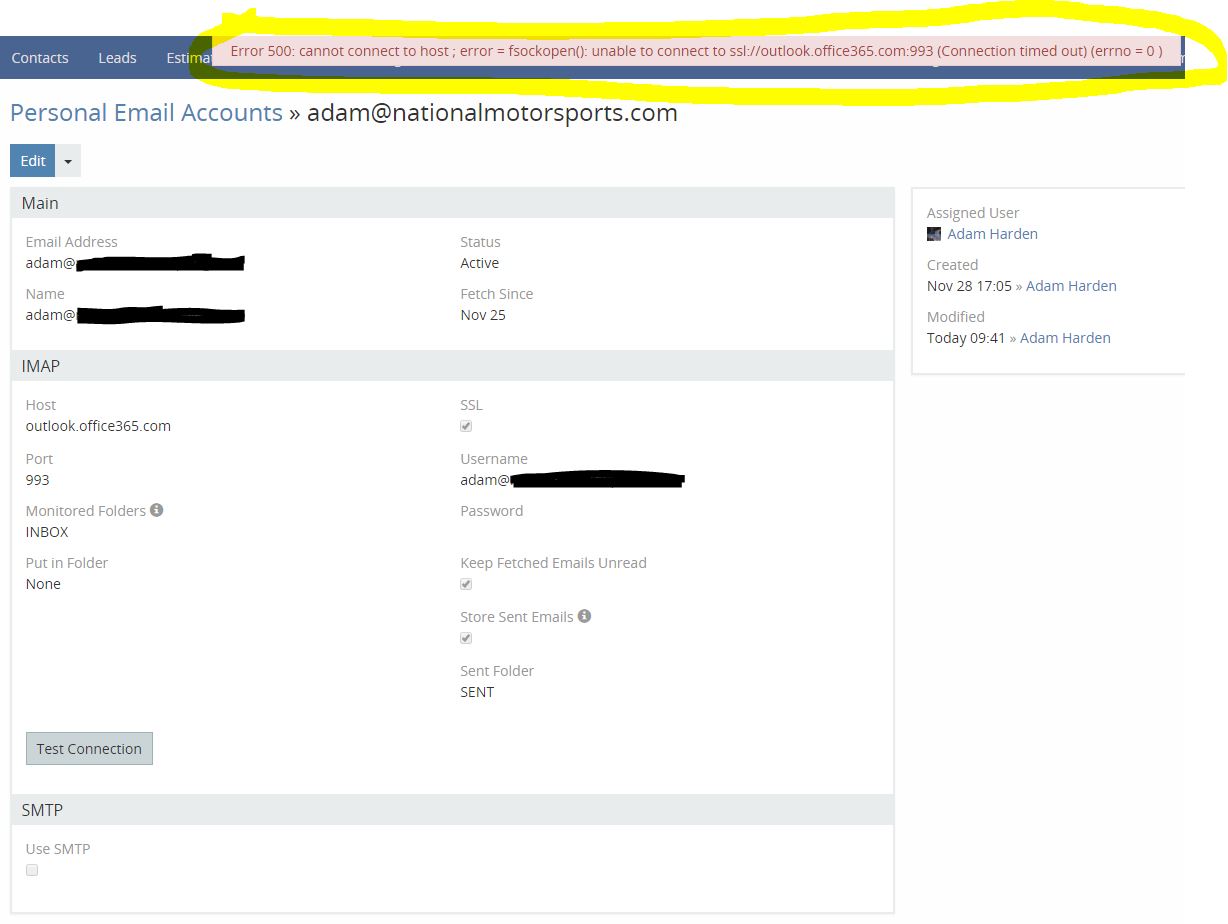Toggle the SSL checkbox
The height and width of the screenshot is (924, 1228).
[x=466, y=426]
